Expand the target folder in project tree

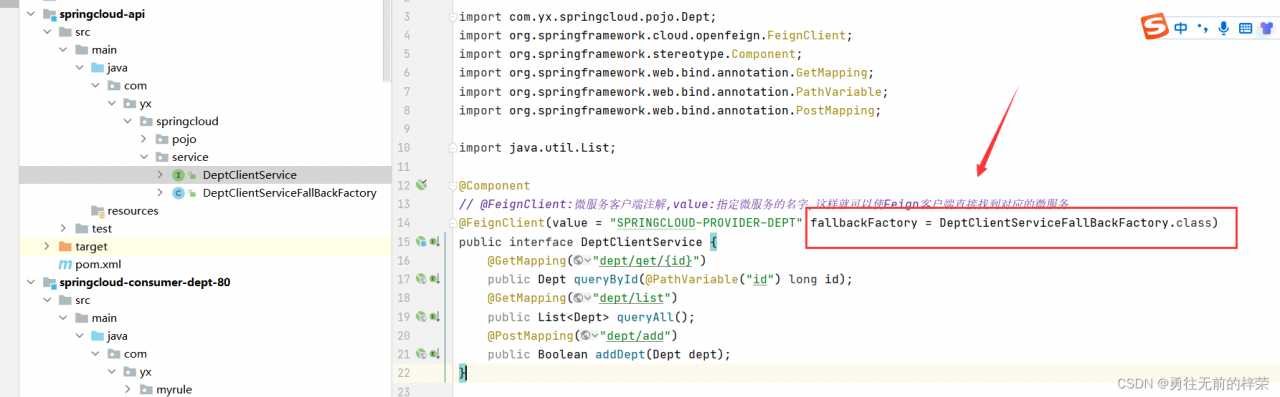tap(46, 246)
